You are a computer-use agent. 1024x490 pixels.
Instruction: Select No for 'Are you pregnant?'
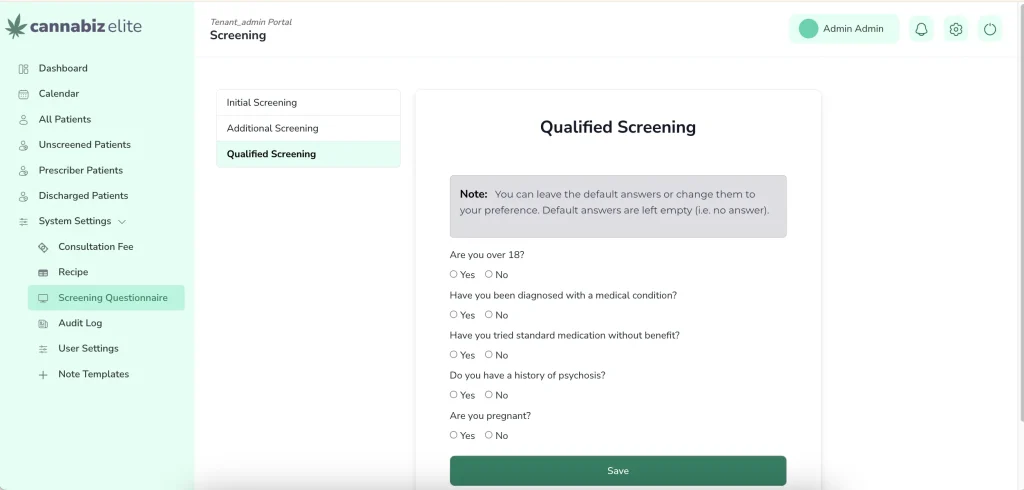click(x=488, y=434)
